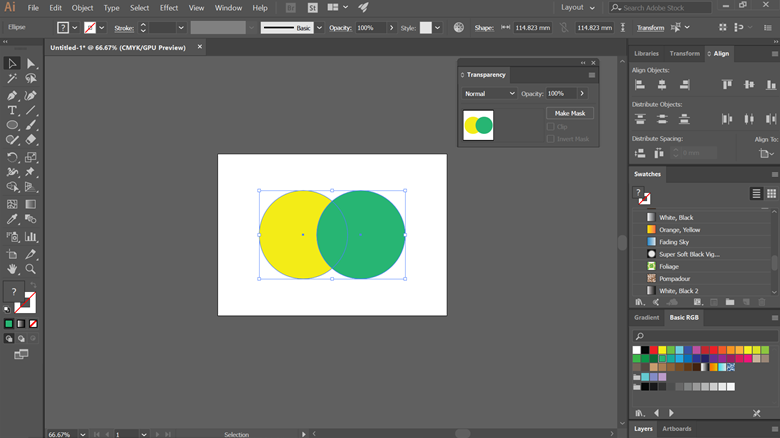The image size is (780, 438).
Task: Click Horizontal Align Left icon
Action: pos(640,86)
